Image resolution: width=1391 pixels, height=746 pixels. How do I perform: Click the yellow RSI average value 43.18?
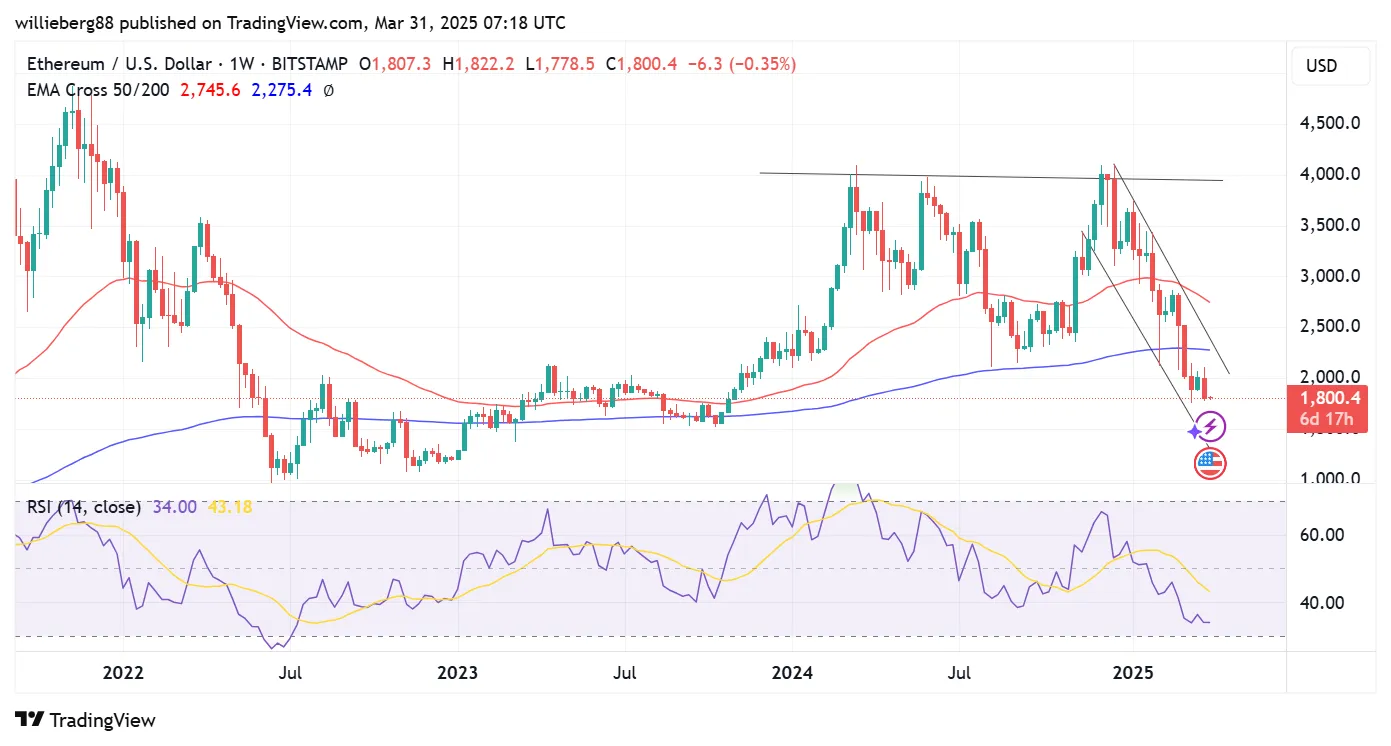point(229,507)
